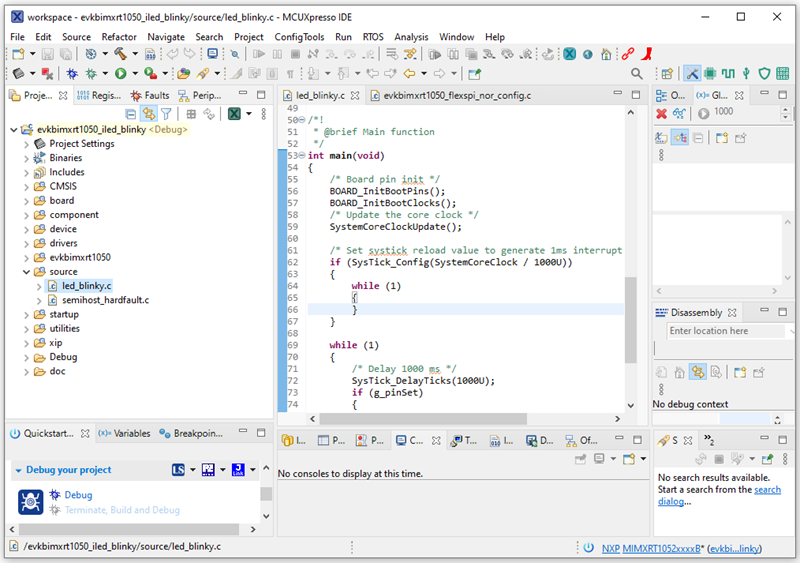Click the New wizard icon in toolbar
800x563 pixels.
coord(18,54)
